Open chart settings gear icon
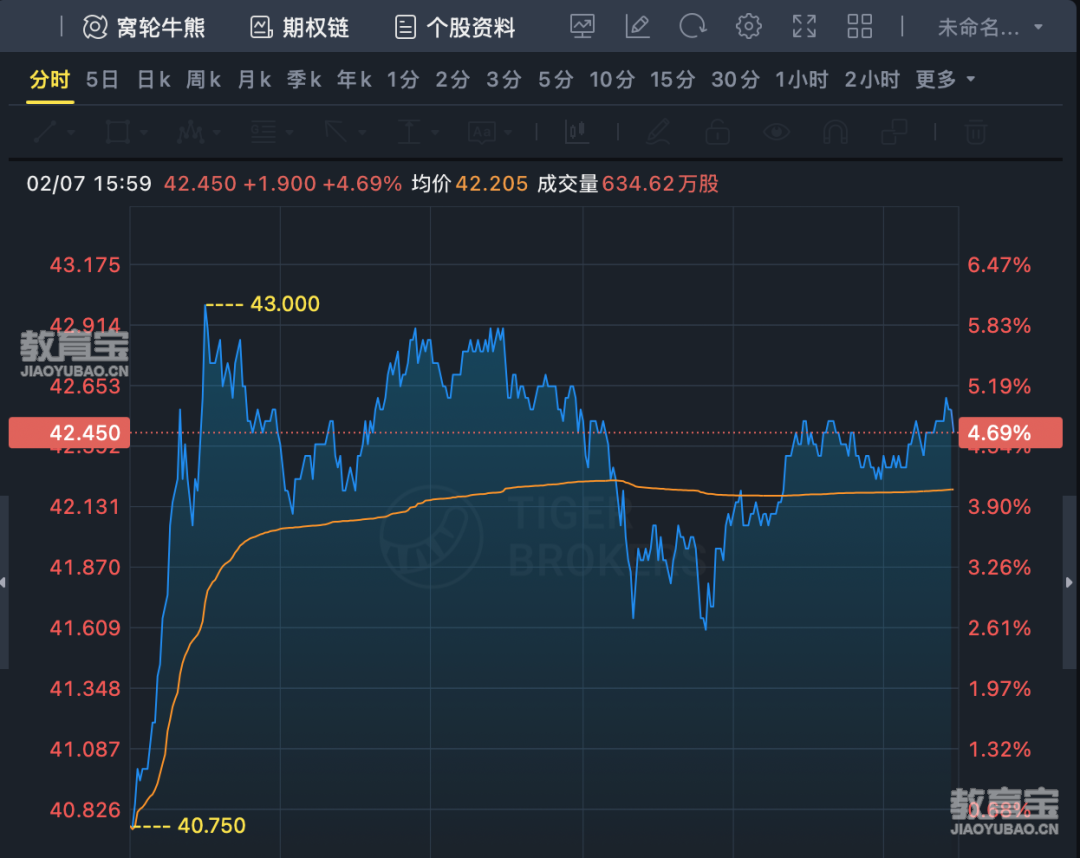 pos(748,27)
